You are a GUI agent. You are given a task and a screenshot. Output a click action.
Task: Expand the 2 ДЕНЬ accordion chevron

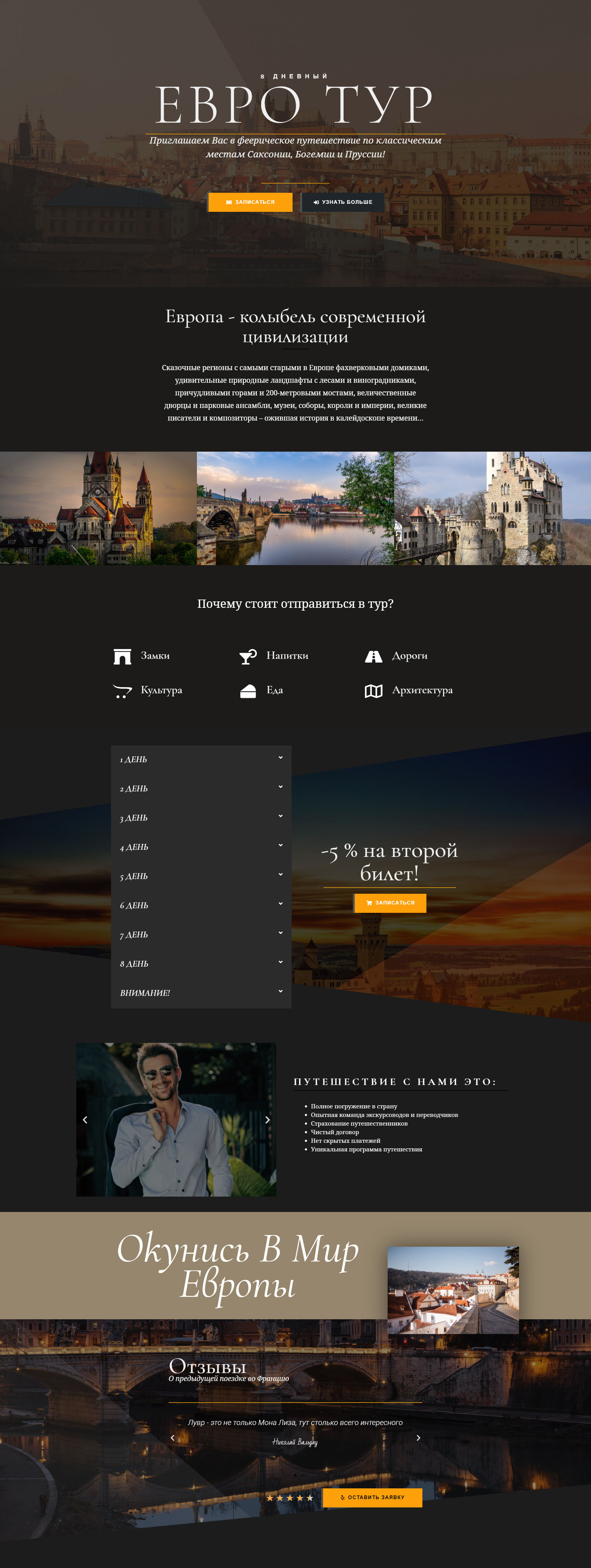coord(280,787)
